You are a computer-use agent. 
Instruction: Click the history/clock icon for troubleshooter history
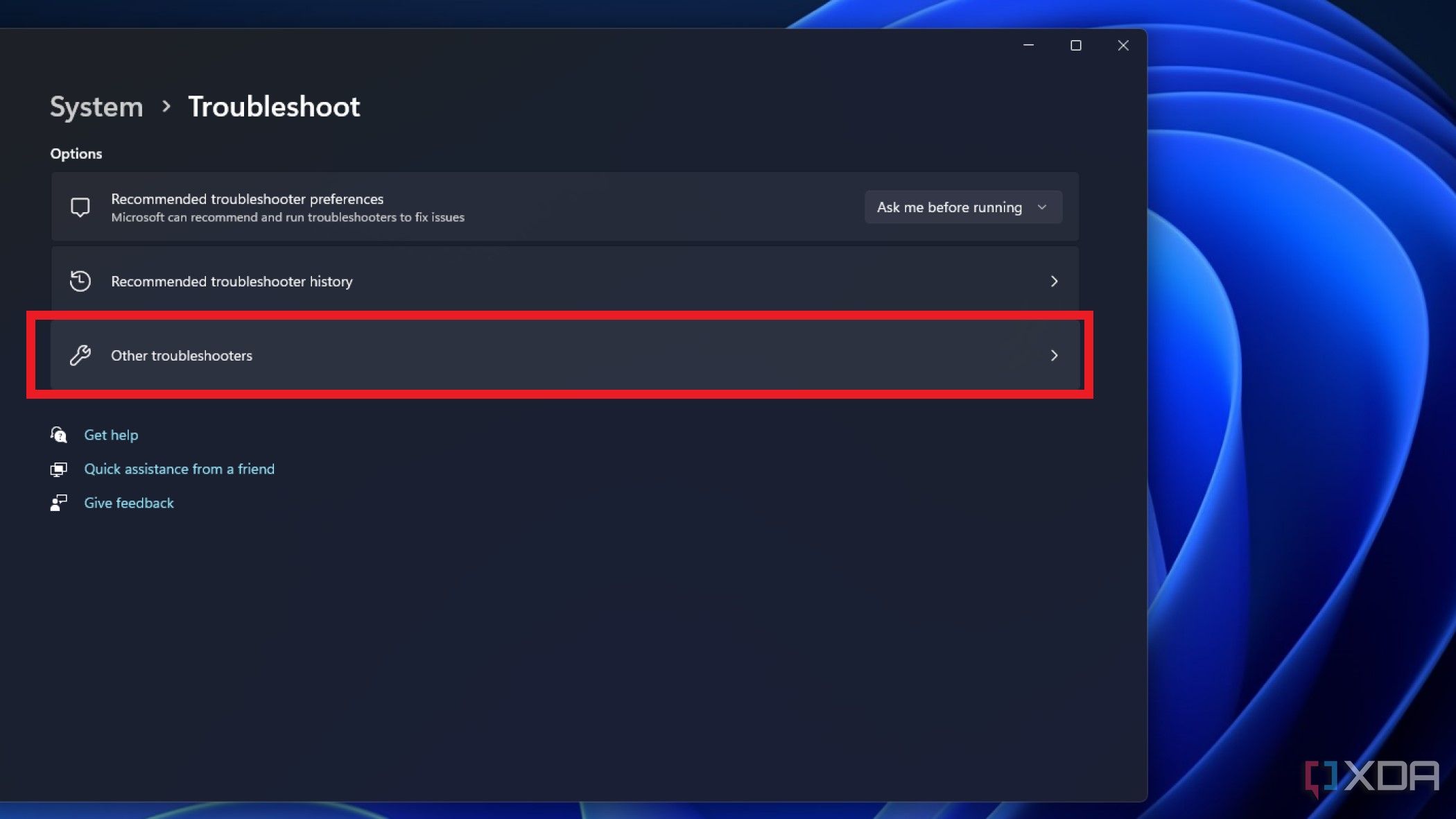point(80,281)
